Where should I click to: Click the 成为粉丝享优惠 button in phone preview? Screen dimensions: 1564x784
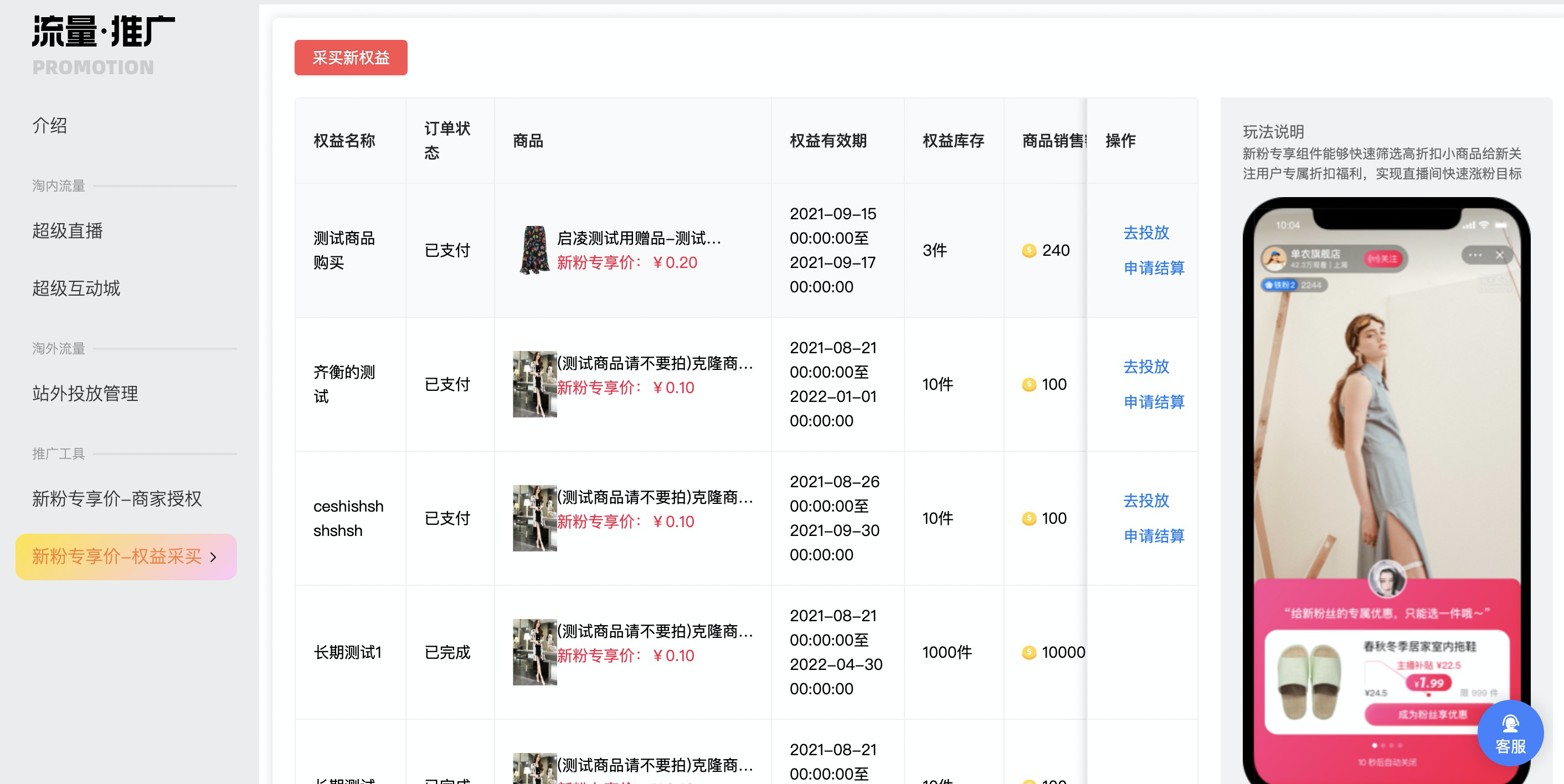tap(1432, 714)
